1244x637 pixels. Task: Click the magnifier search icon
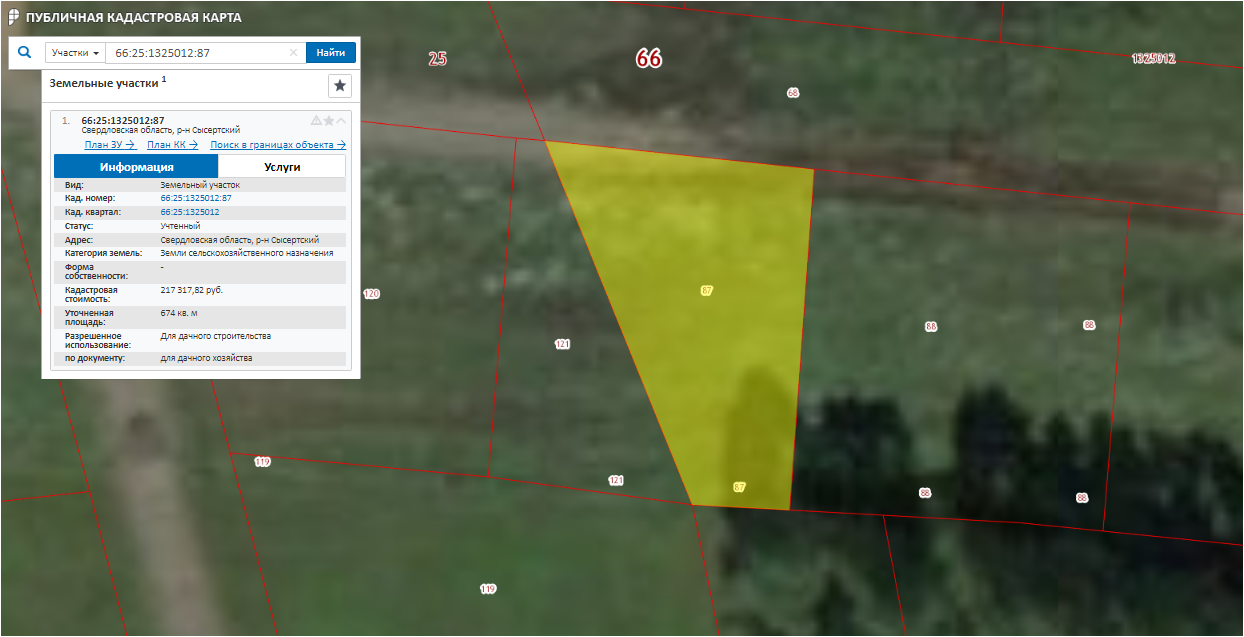tap(26, 52)
